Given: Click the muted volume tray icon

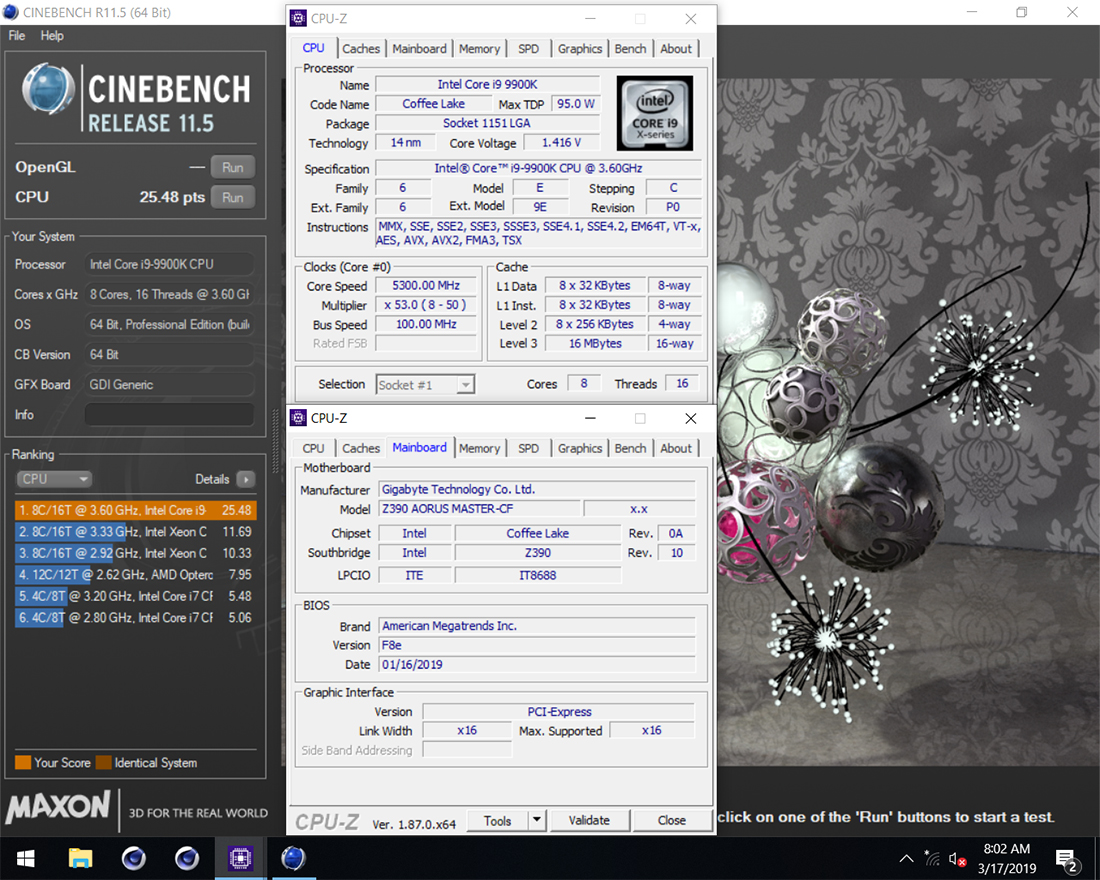Looking at the screenshot, I should [x=957, y=858].
